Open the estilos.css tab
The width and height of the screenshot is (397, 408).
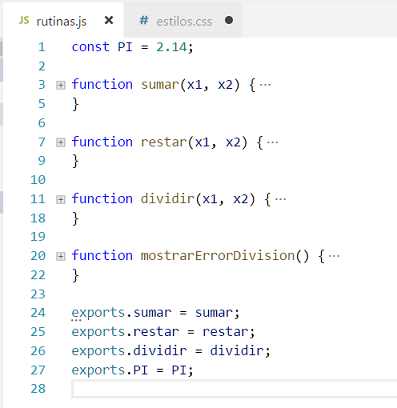pyautogui.click(x=184, y=21)
